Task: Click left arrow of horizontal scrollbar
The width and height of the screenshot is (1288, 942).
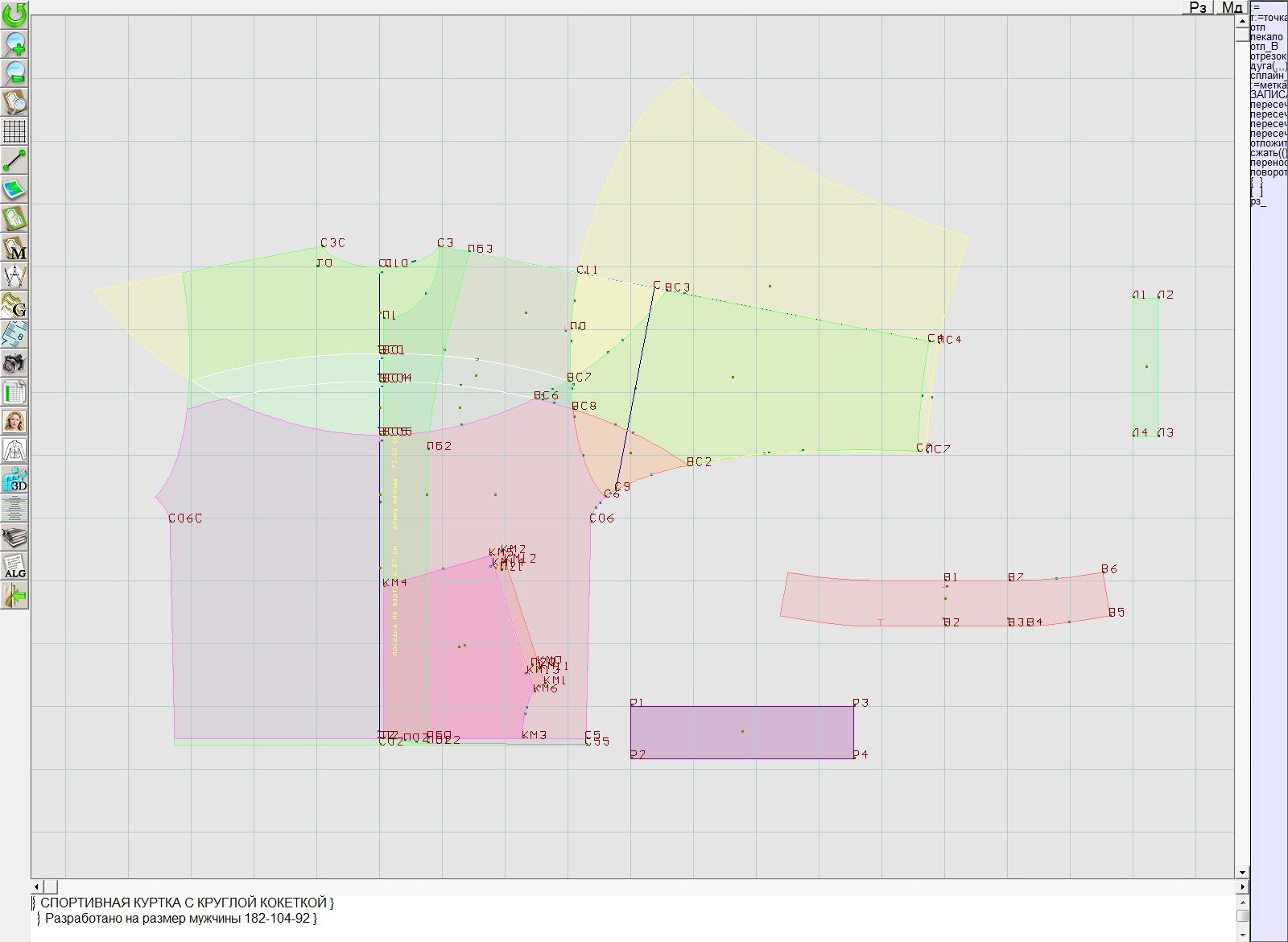Action: point(37,886)
